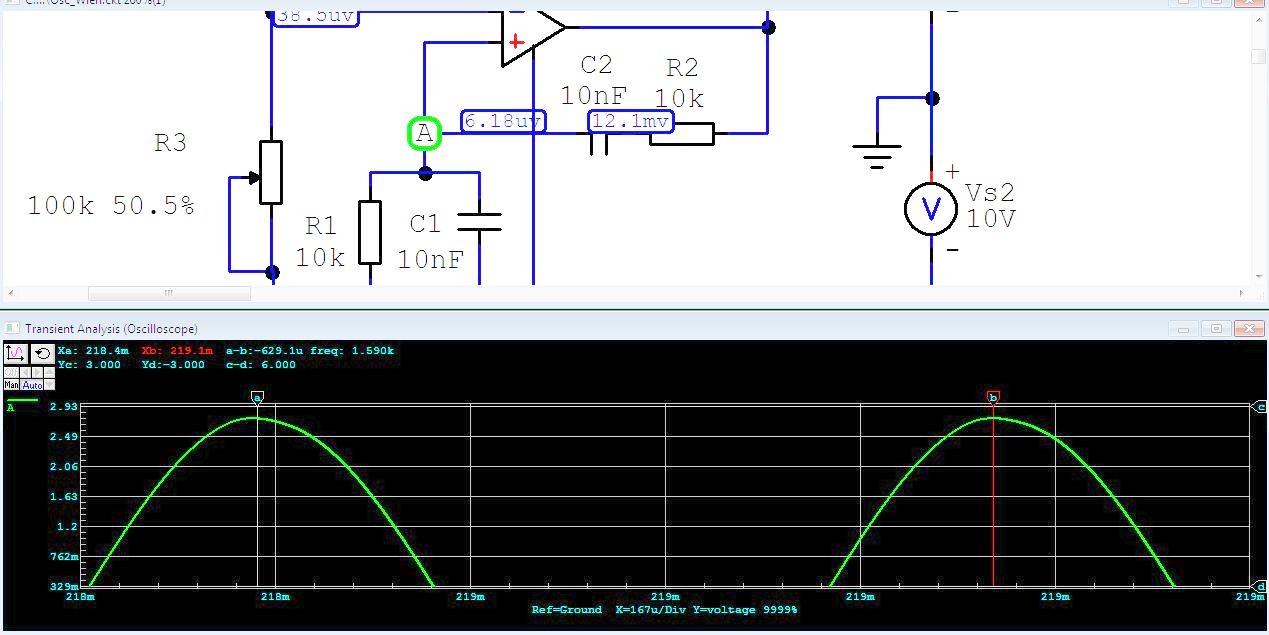Screen dimensions: 1269x635
Task: Click the Transient Analysis window title
Action: (x=111, y=329)
